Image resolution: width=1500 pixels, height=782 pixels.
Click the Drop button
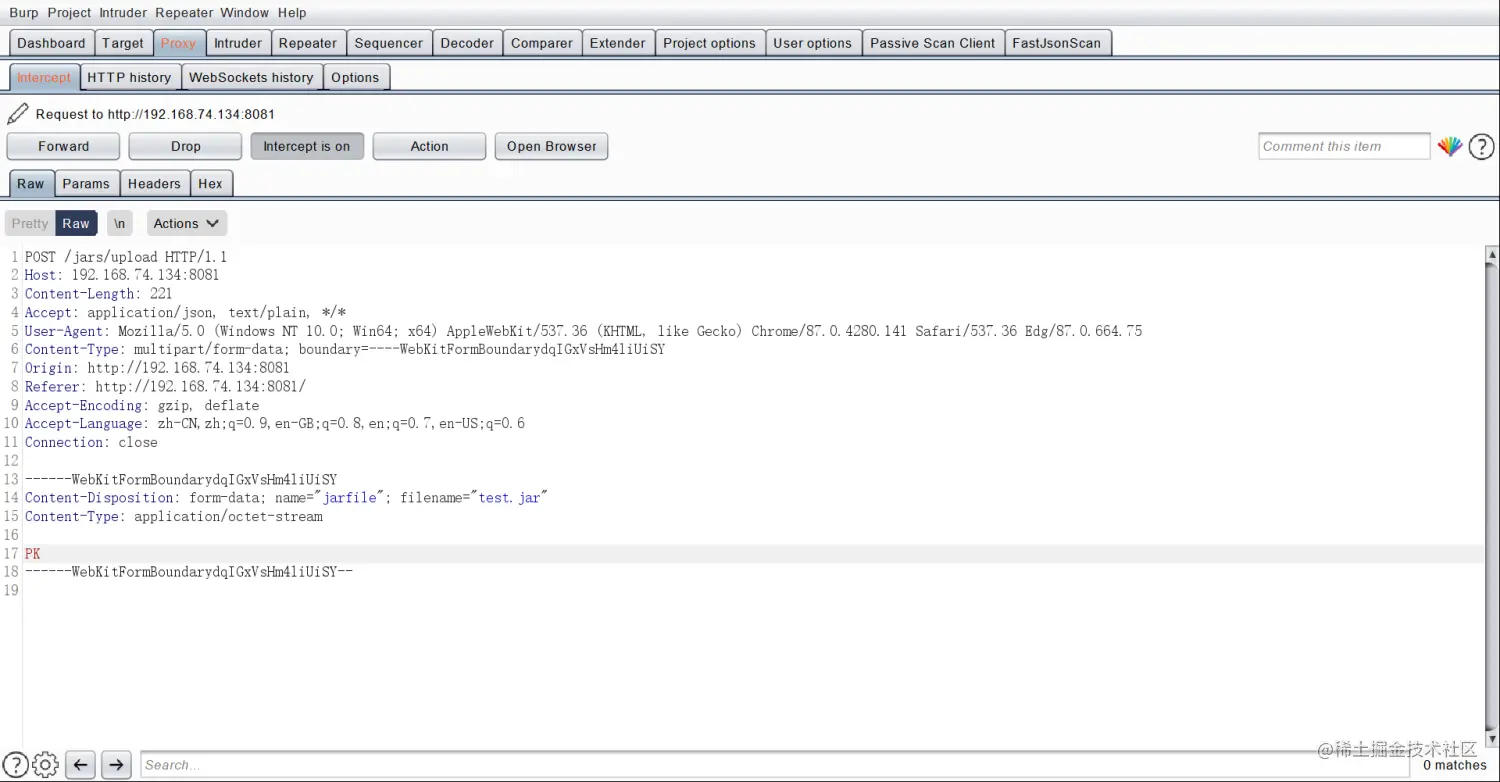click(186, 146)
